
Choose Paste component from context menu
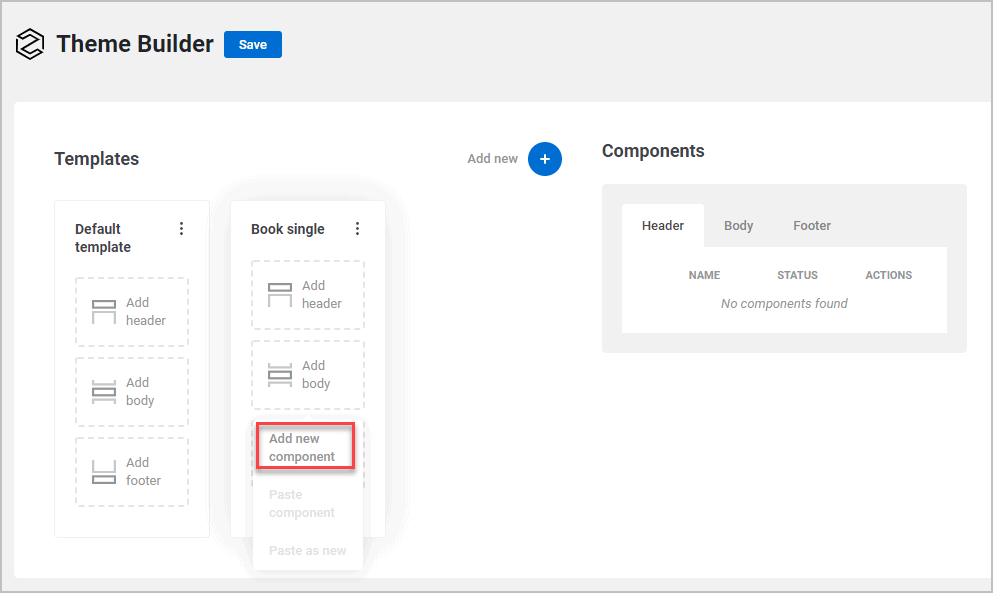click(302, 504)
